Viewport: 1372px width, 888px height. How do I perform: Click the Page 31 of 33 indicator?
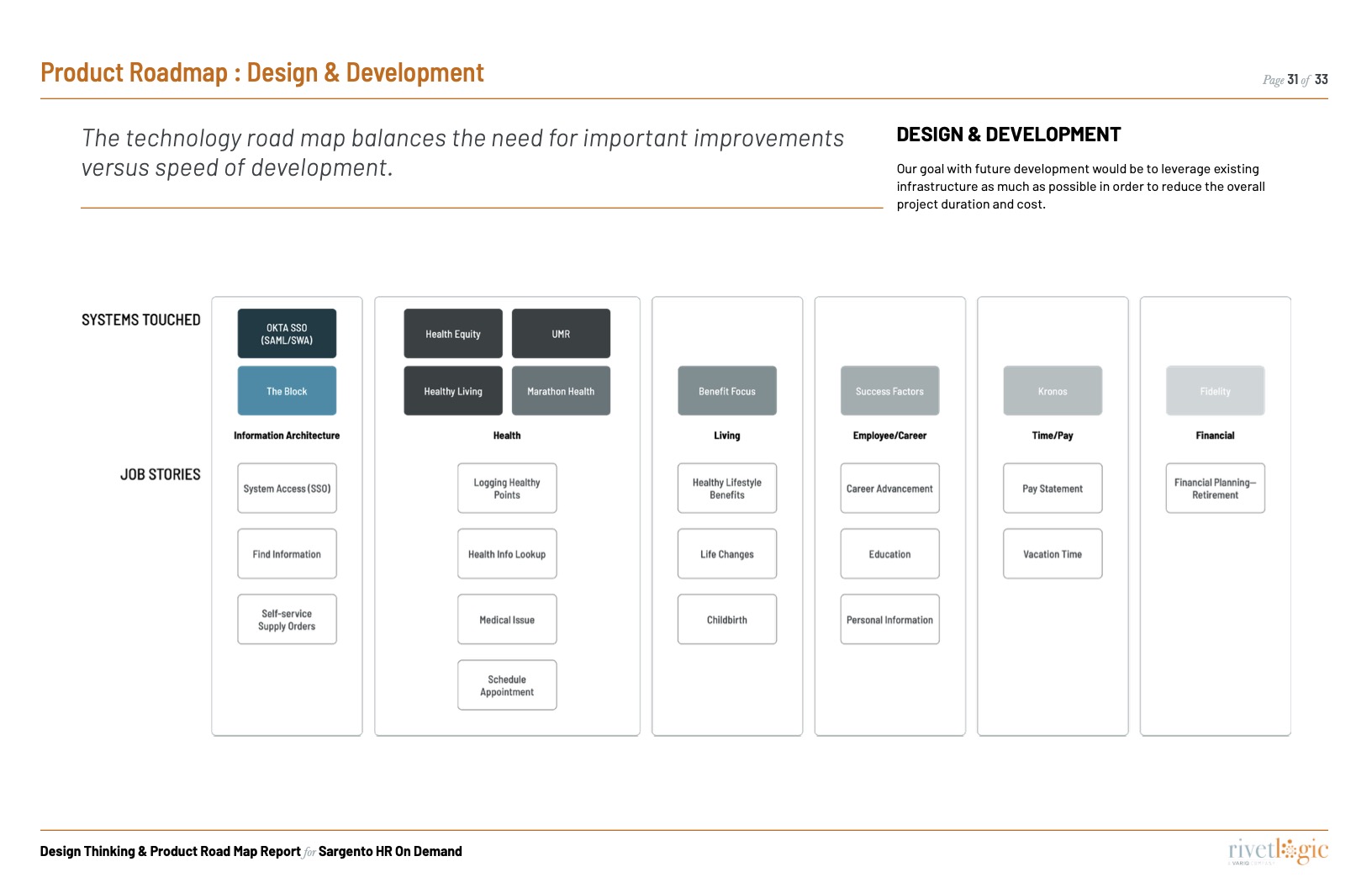pos(1295,80)
